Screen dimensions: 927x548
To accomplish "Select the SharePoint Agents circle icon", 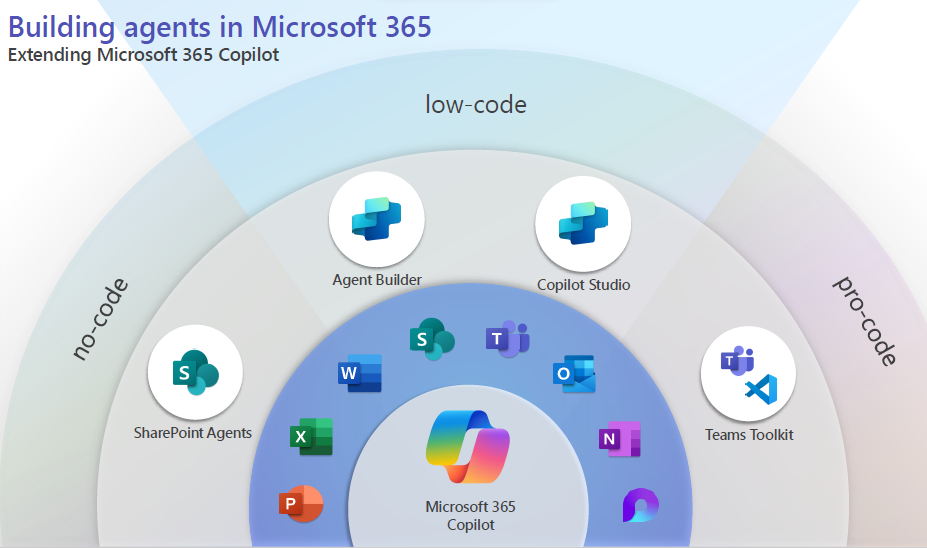I will tap(195, 372).
